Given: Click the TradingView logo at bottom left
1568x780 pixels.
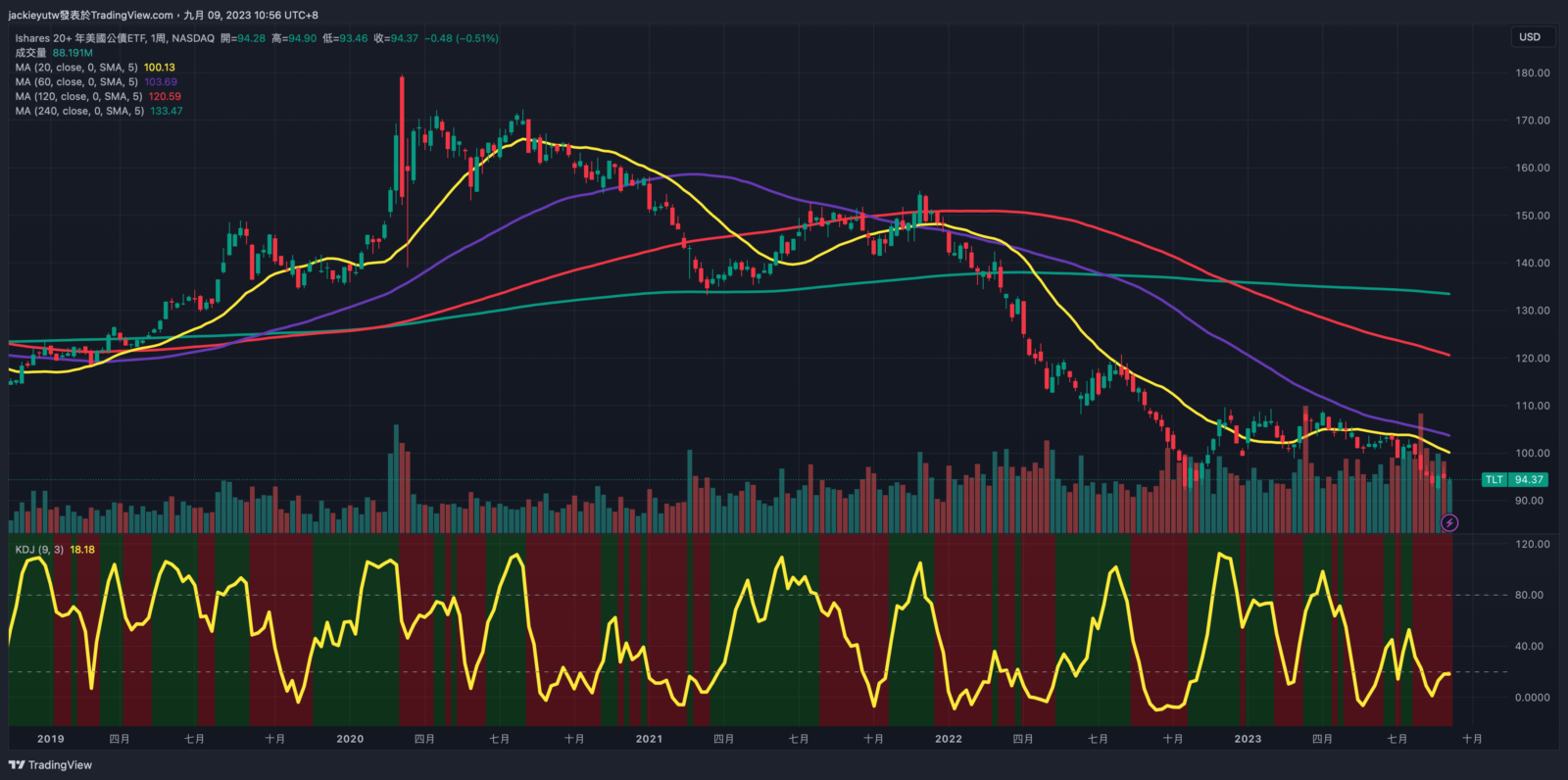Looking at the screenshot, I should pyautogui.click(x=50, y=765).
